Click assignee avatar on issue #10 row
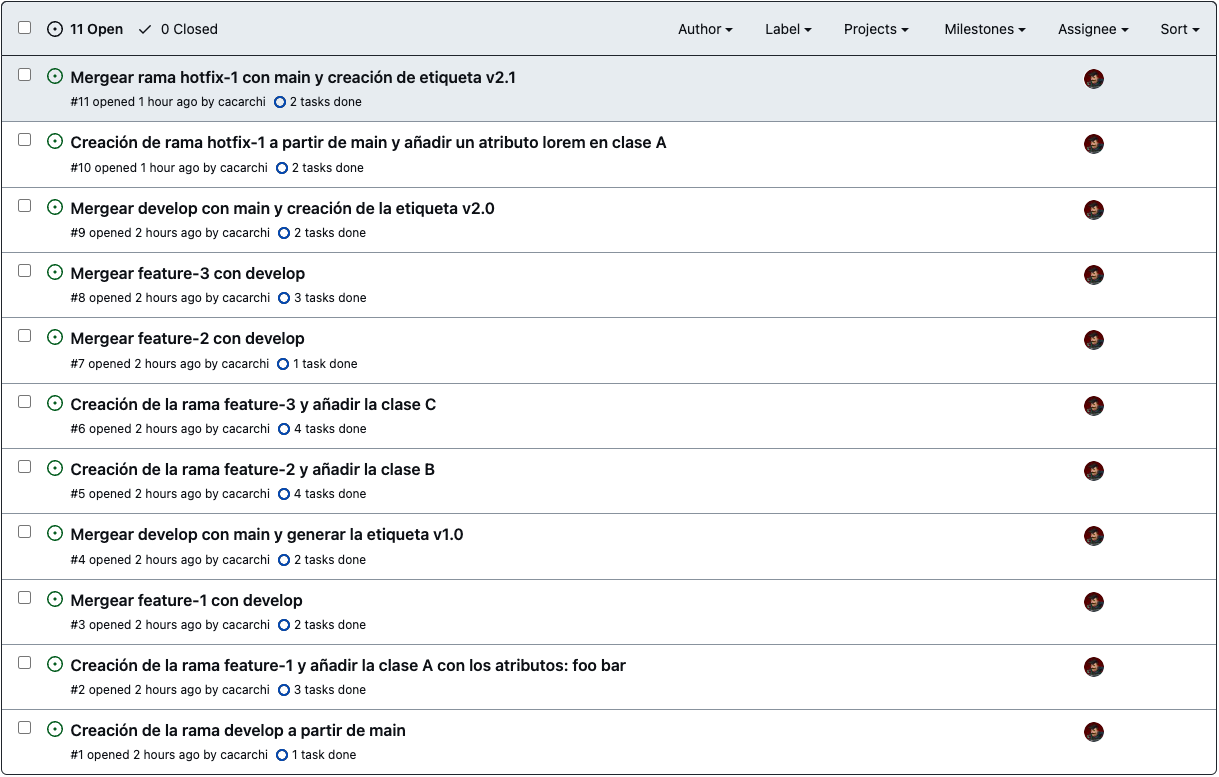The image size is (1219, 777). point(1094,144)
